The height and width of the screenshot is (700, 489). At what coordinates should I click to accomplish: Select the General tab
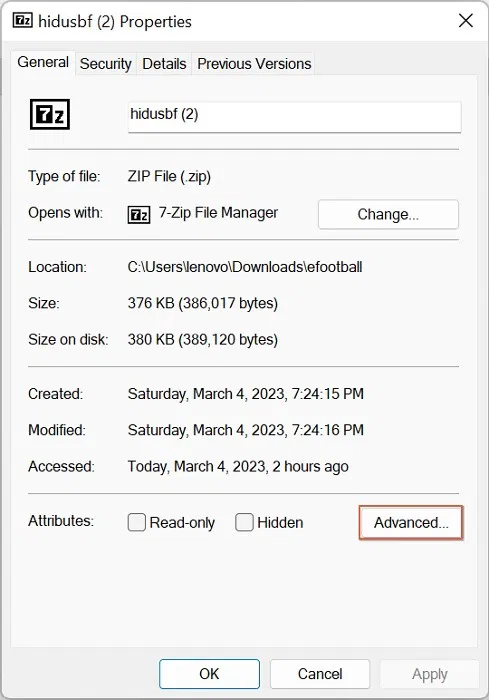(x=43, y=62)
